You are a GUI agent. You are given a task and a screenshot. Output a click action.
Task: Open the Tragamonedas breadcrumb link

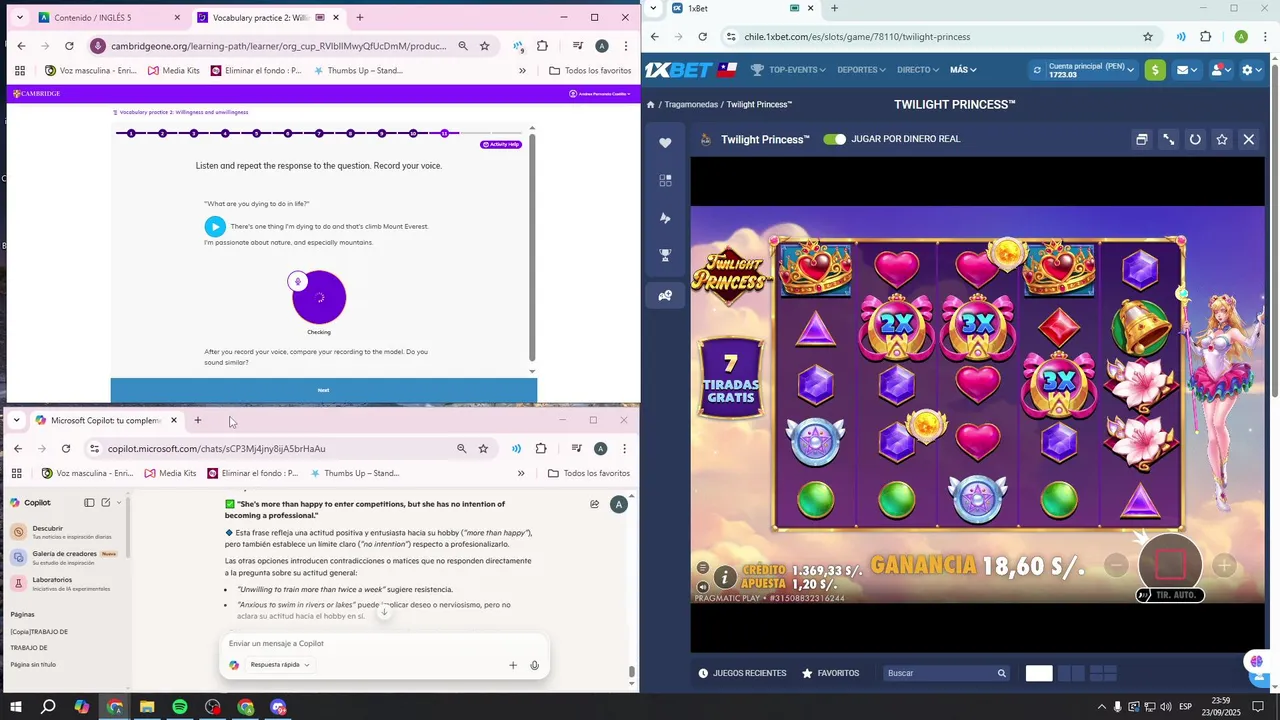tap(691, 104)
